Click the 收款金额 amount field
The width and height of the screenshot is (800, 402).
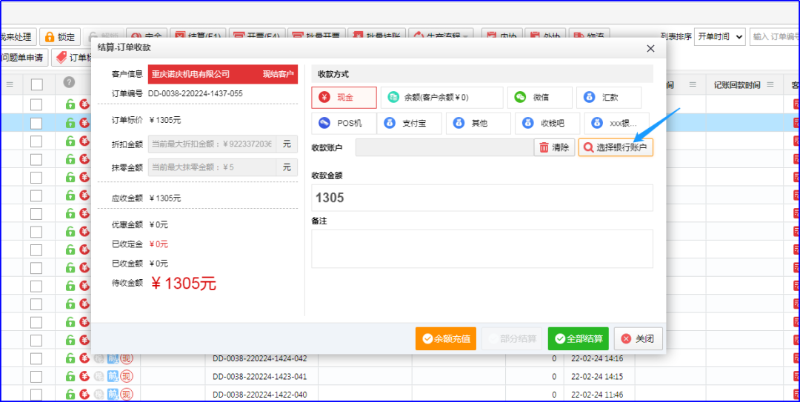481,197
